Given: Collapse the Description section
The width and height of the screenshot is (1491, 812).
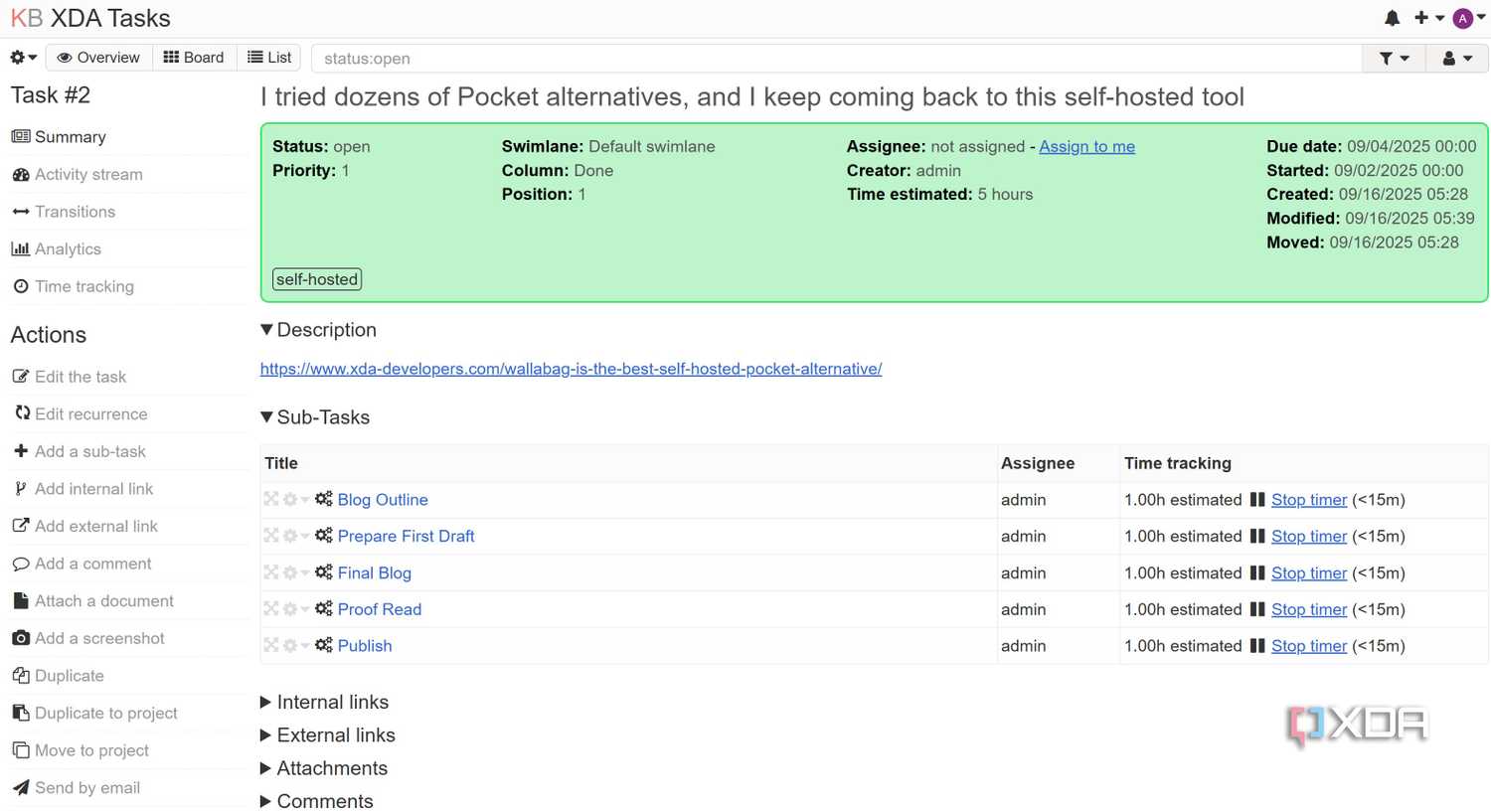Looking at the screenshot, I should pos(318,330).
